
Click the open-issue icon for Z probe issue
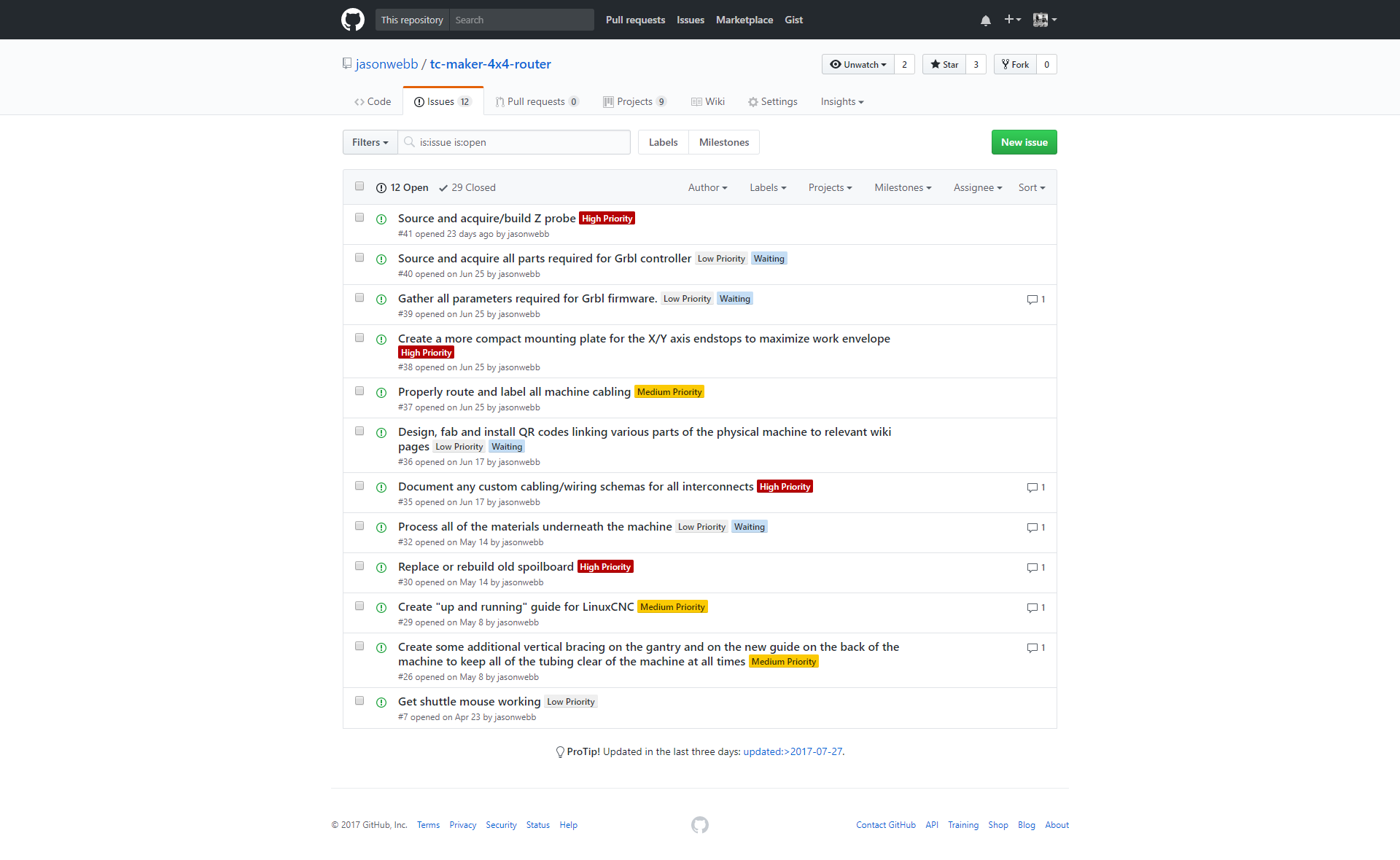tap(381, 219)
